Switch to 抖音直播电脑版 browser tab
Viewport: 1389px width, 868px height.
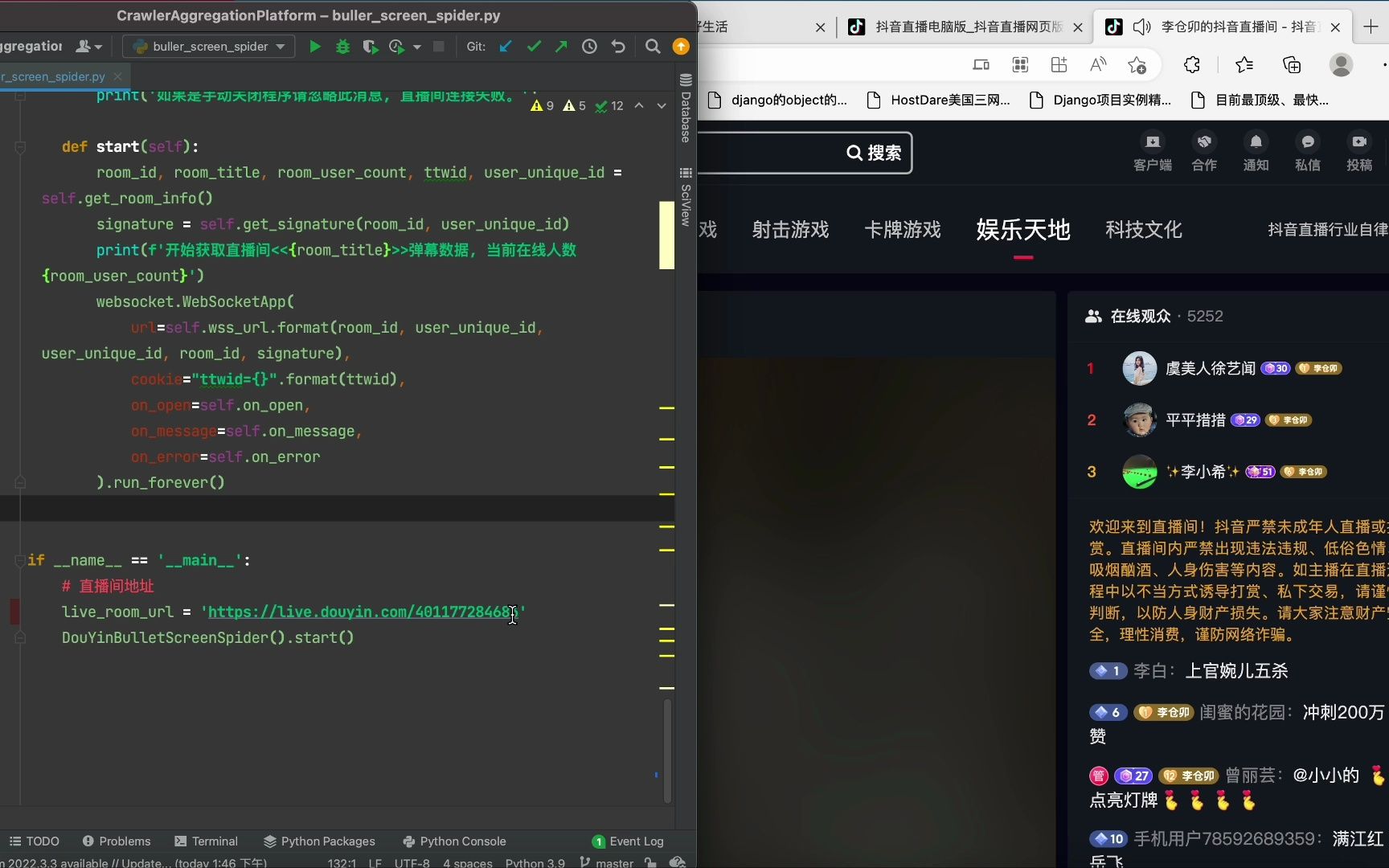pyautogui.click(x=964, y=27)
